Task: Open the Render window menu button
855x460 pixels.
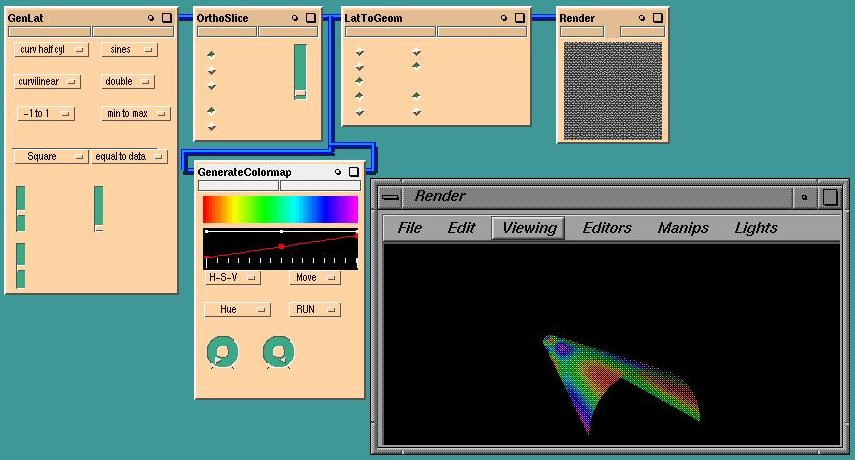Action: (x=391, y=197)
